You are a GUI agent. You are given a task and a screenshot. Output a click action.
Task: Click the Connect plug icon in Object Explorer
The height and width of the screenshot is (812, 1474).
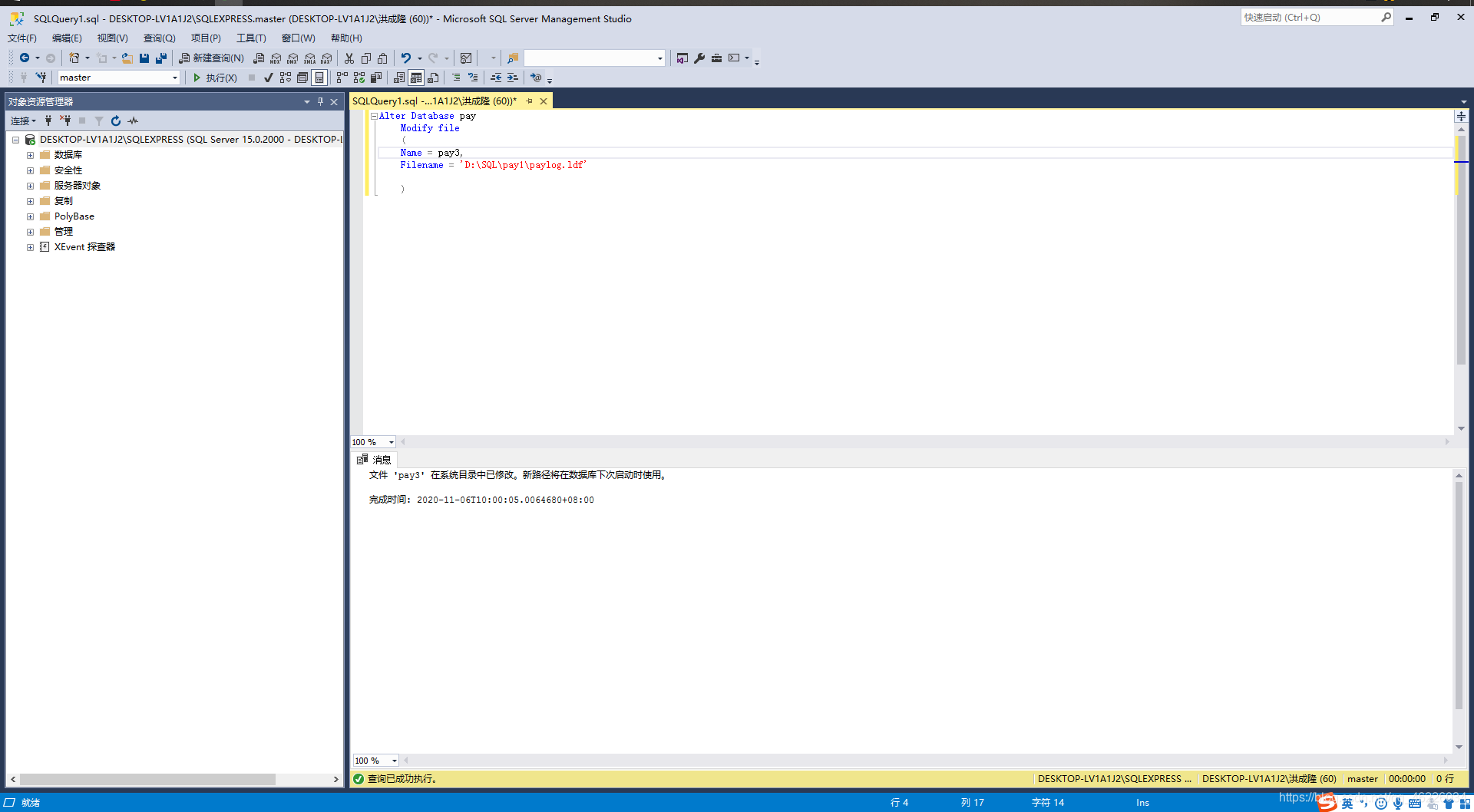tap(48, 120)
